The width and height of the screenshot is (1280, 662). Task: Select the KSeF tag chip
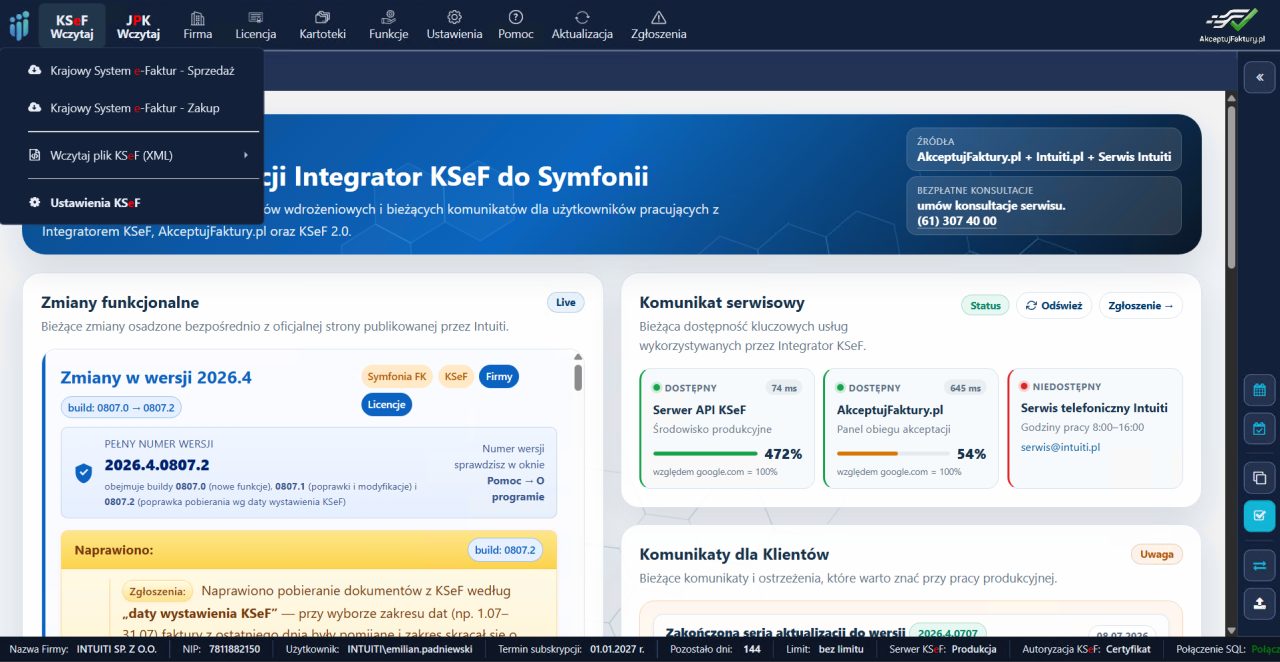coord(456,377)
